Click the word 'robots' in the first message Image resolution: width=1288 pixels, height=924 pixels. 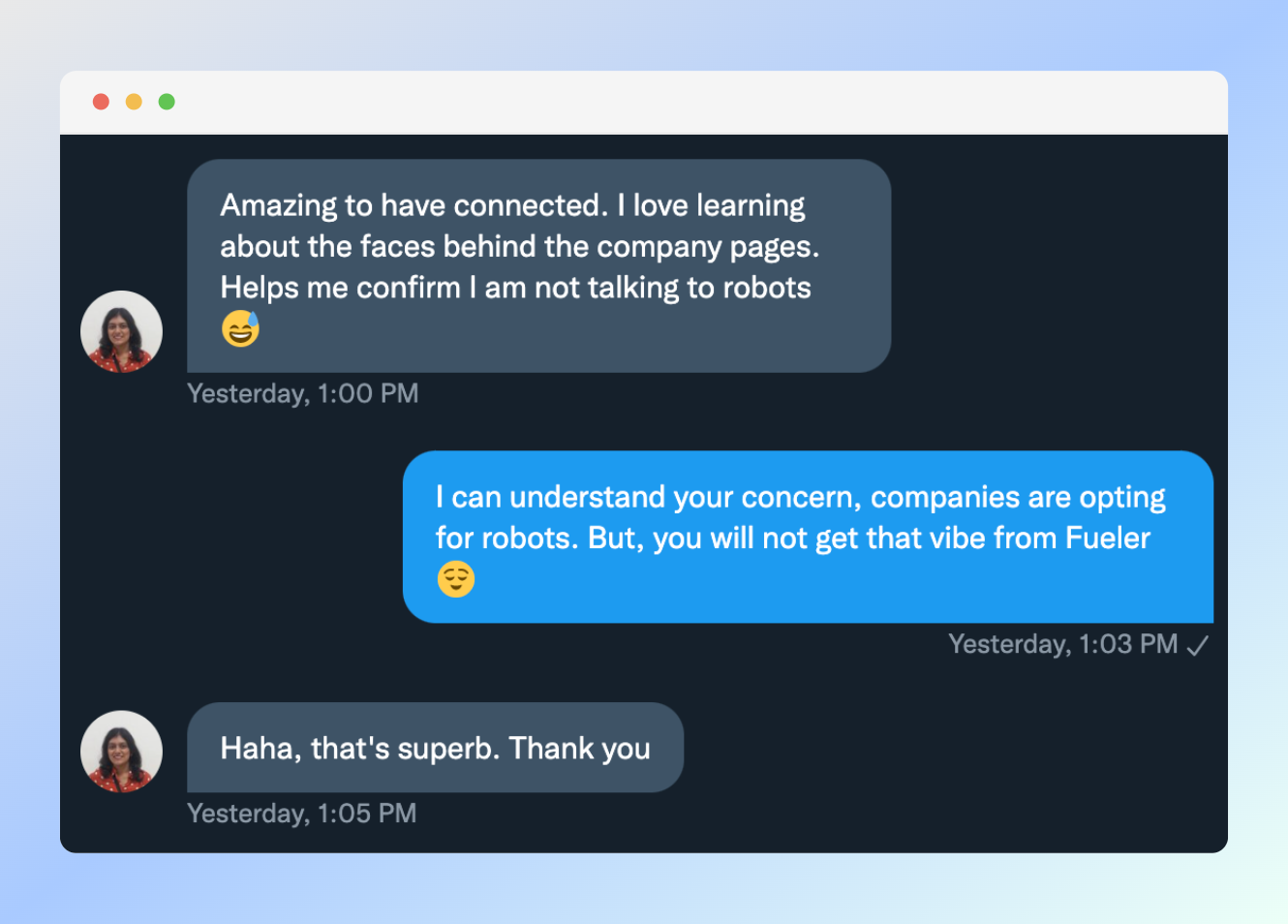pos(767,288)
